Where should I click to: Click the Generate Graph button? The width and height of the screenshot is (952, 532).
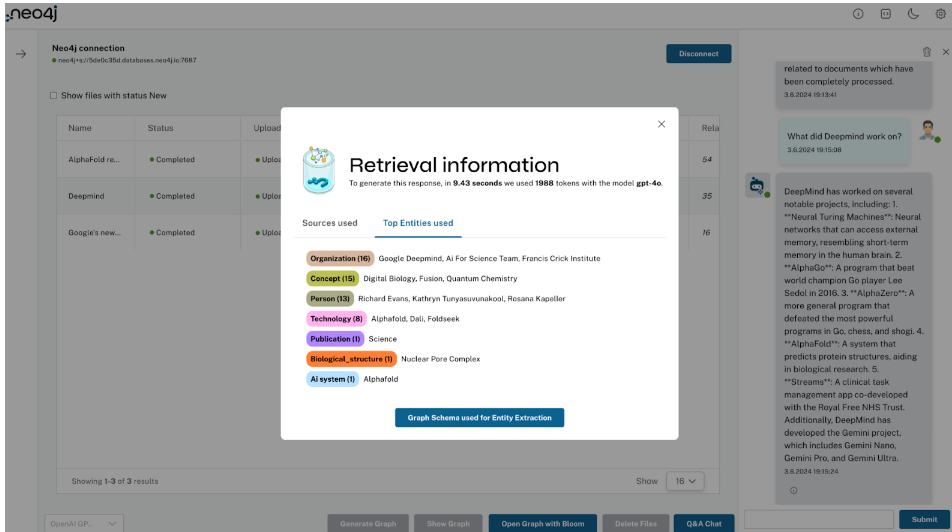point(368,523)
